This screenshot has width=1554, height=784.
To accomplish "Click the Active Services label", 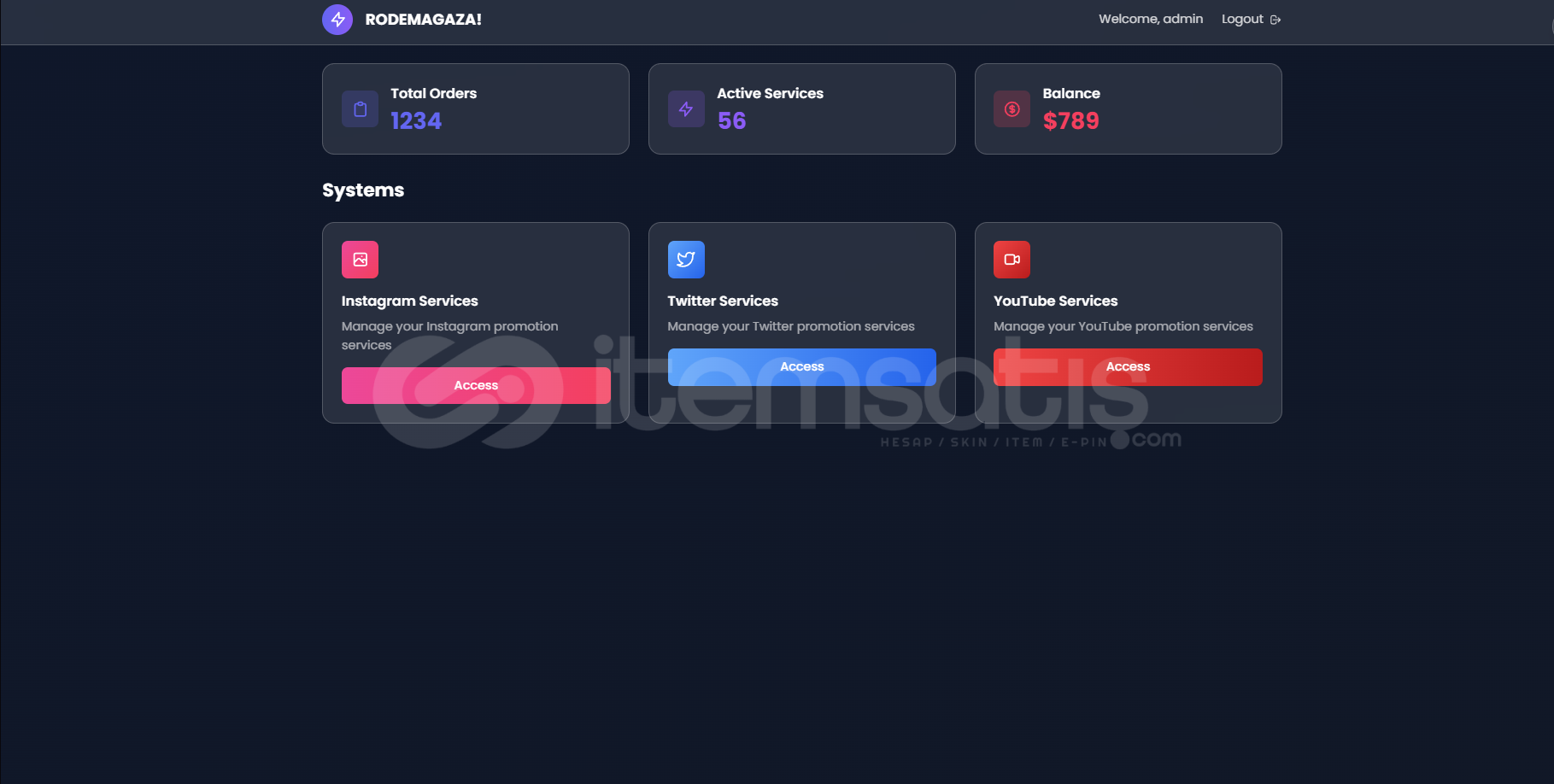I will pyautogui.click(x=771, y=93).
